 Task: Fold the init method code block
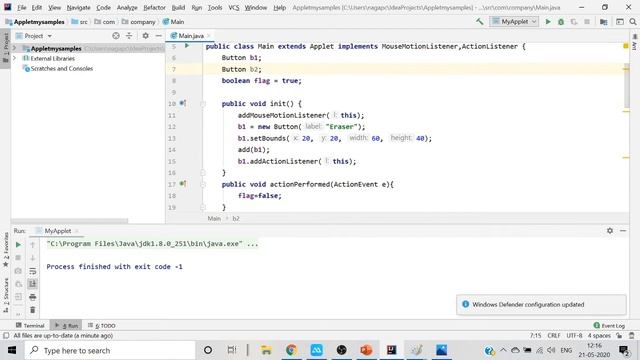[x=203, y=104]
